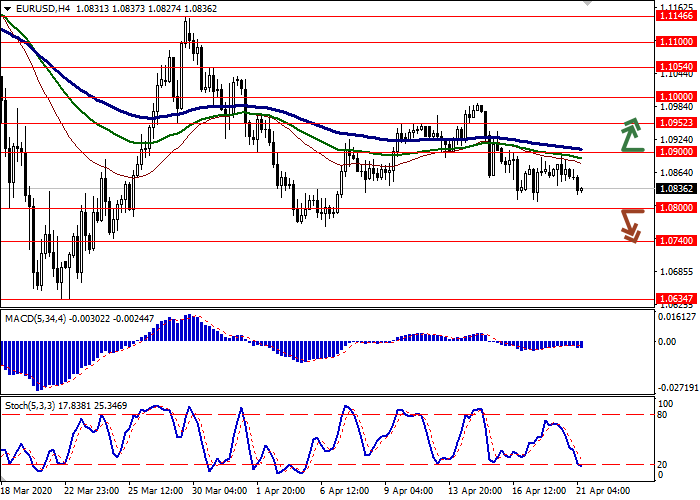Click the 1.08000 support price label
The image size is (700, 500).
point(675,208)
